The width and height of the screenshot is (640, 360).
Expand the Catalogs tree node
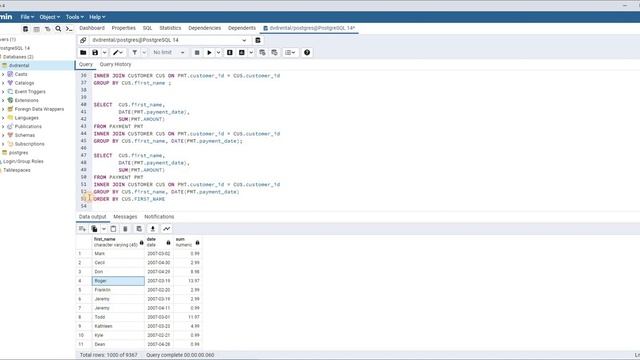3,83
